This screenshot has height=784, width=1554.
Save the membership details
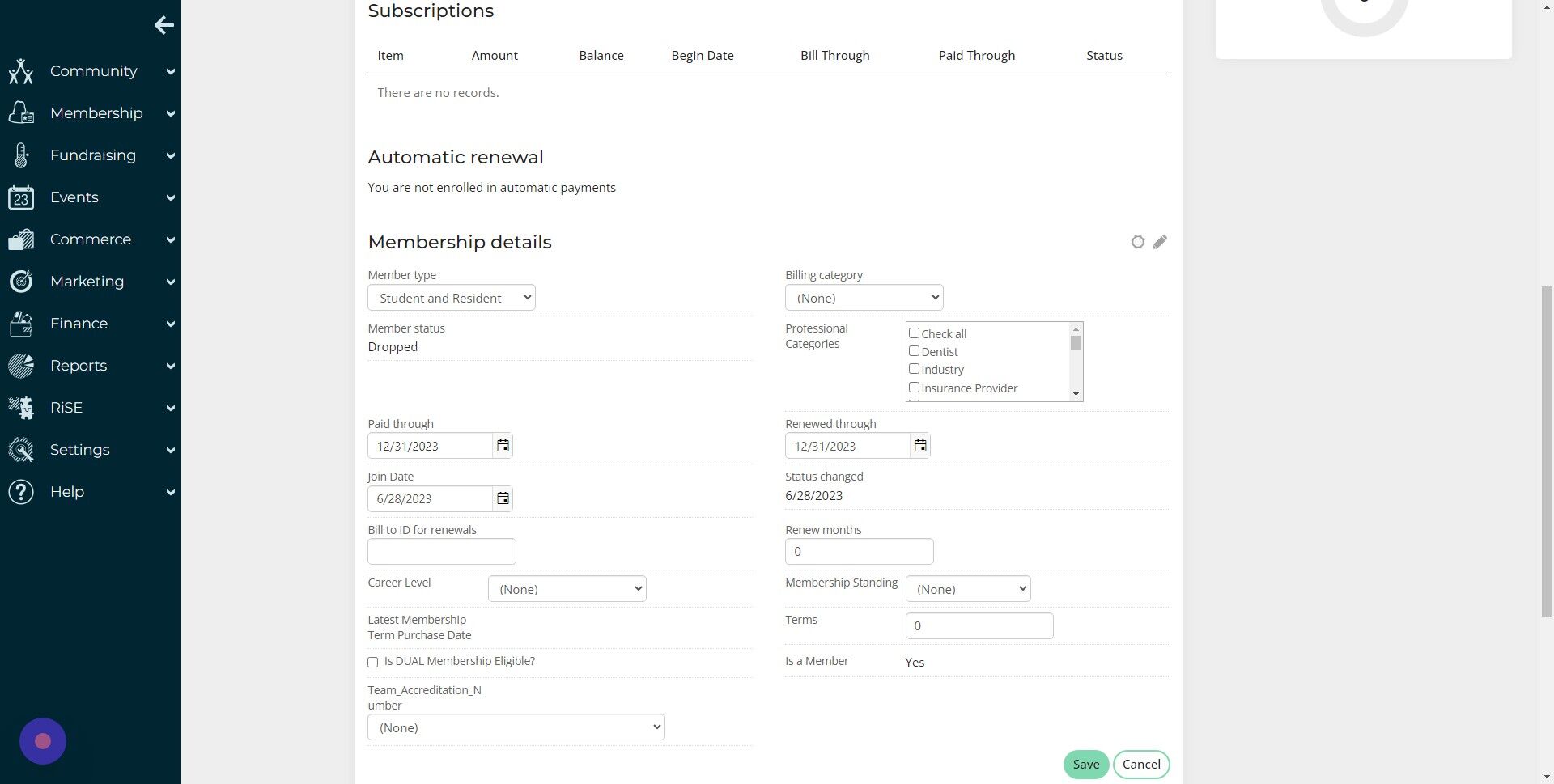1086,765
